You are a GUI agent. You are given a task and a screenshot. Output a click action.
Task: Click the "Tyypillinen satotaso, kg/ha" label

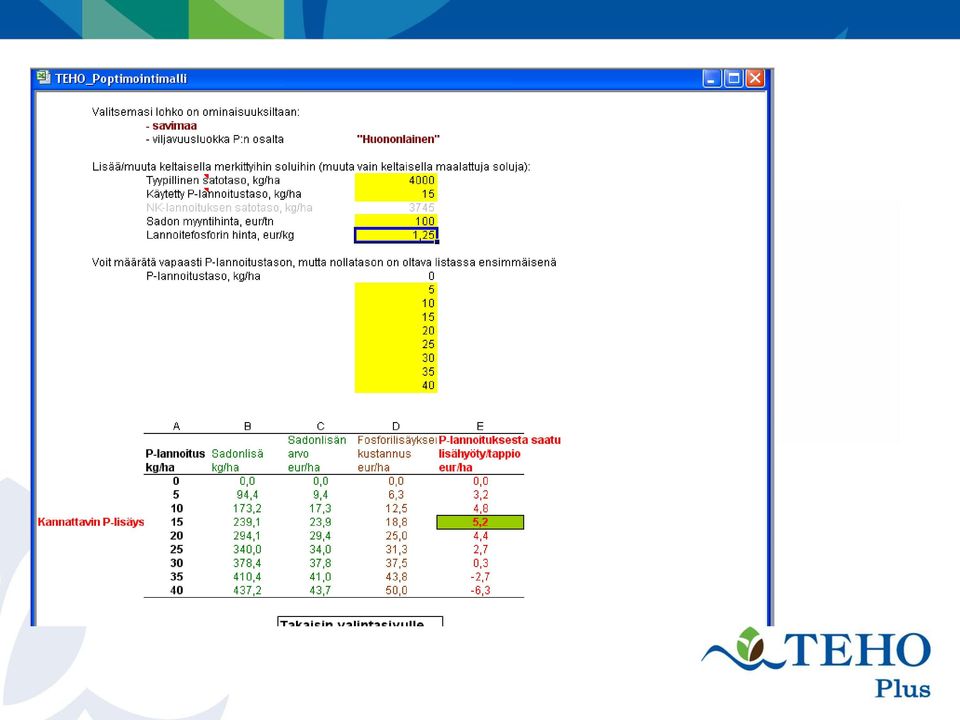[213, 180]
